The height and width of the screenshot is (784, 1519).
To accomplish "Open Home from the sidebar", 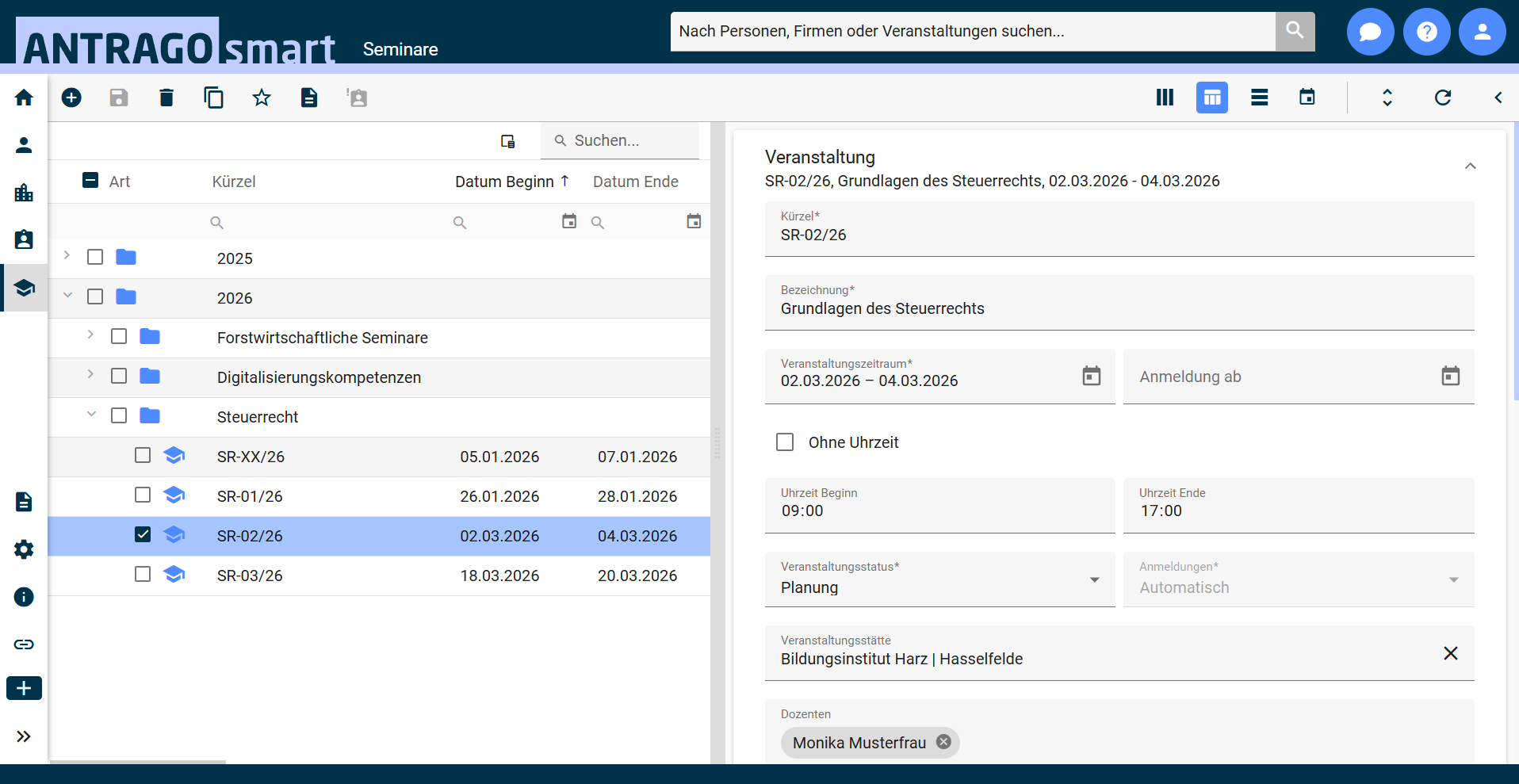I will 24,98.
